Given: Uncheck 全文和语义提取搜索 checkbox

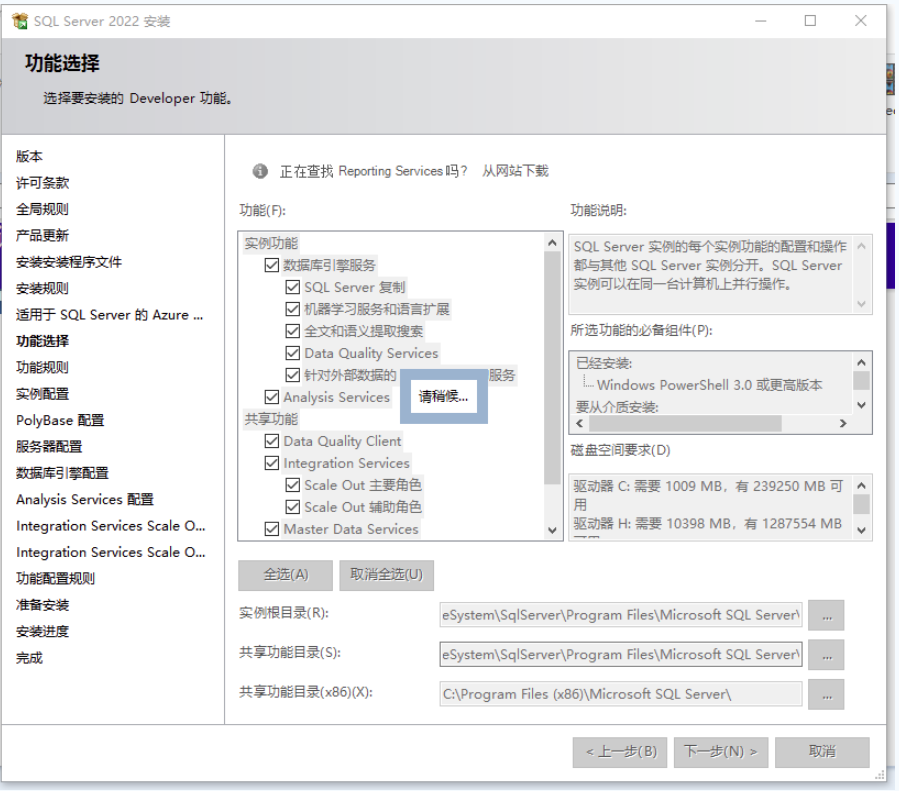Looking at the screenshot, I should point(292,331).
